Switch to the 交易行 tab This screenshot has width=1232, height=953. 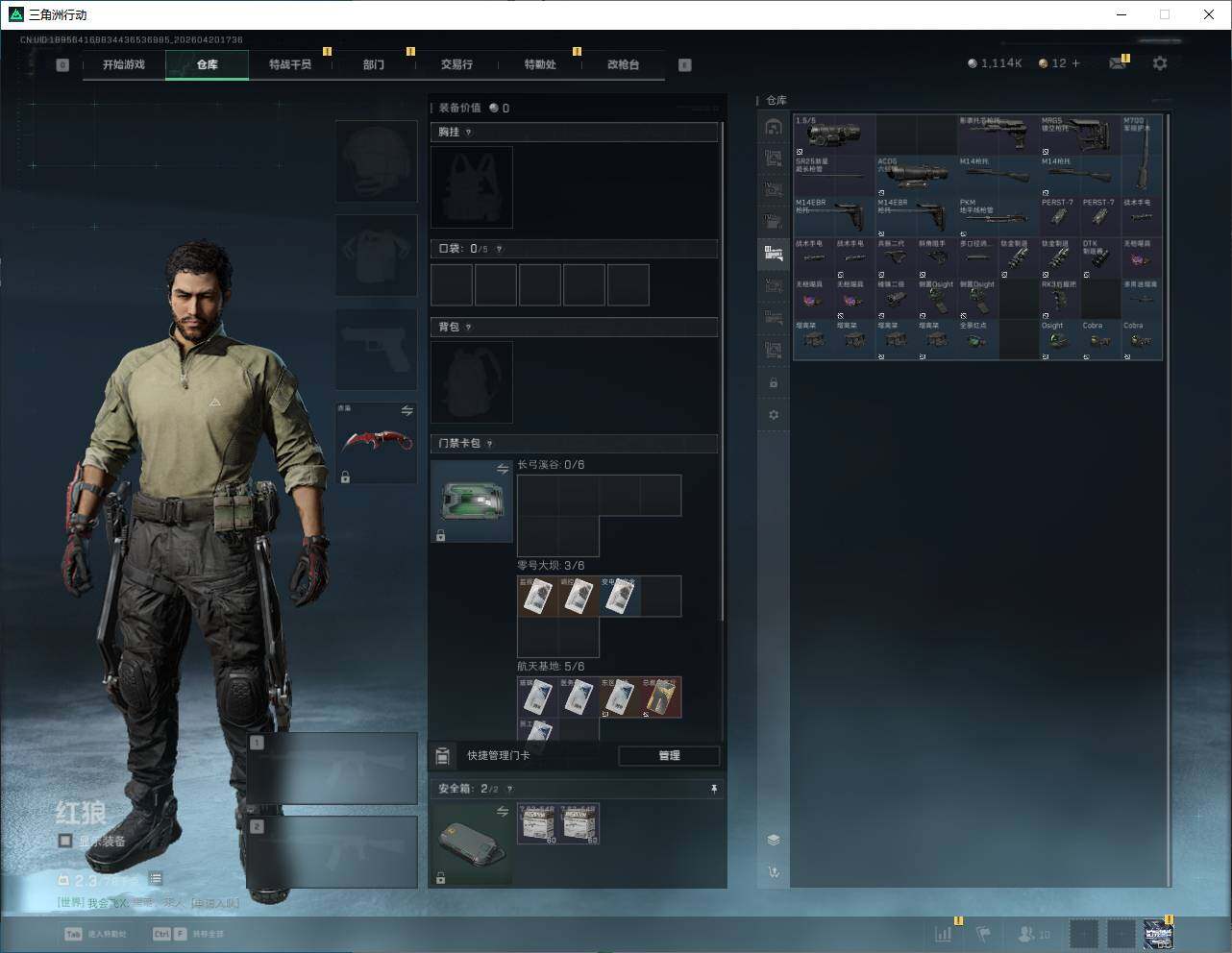456,64
